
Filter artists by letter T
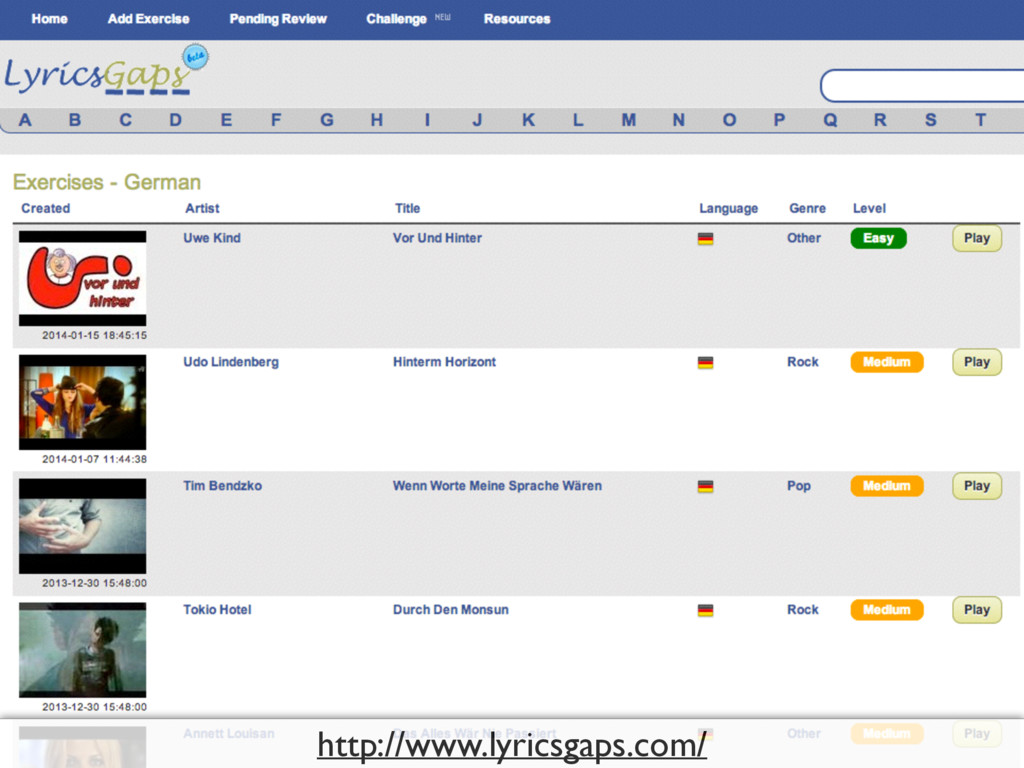click(x=980, y=120)
